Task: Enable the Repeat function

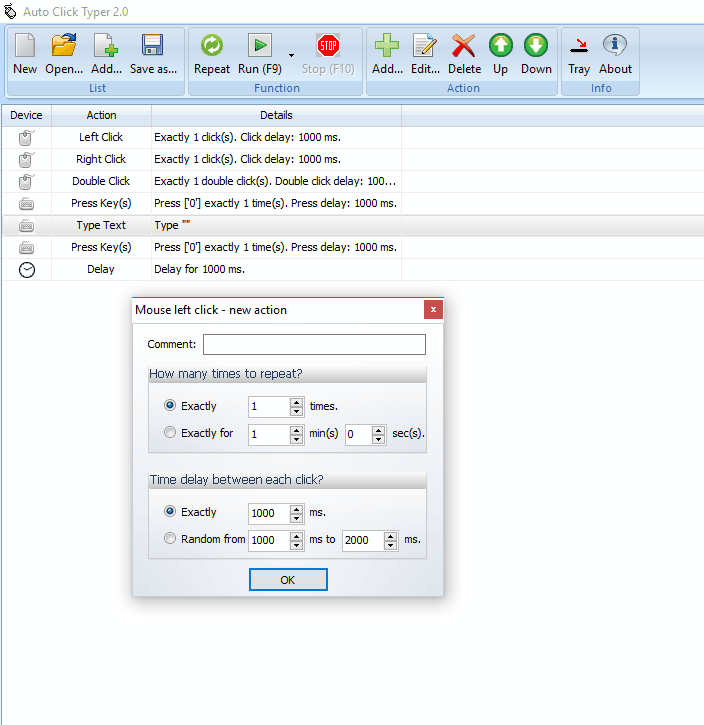Action: tap(212, 54)
